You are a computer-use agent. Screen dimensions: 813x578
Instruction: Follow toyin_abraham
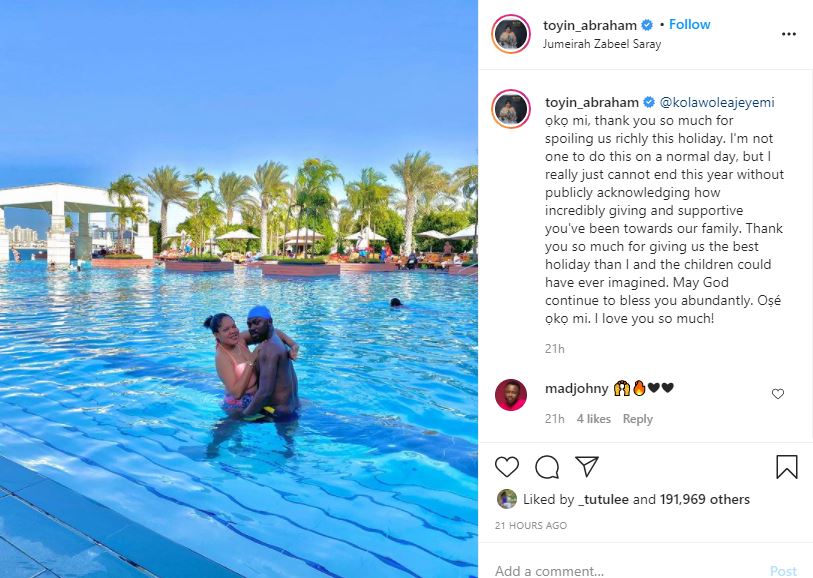click(689, 24)
